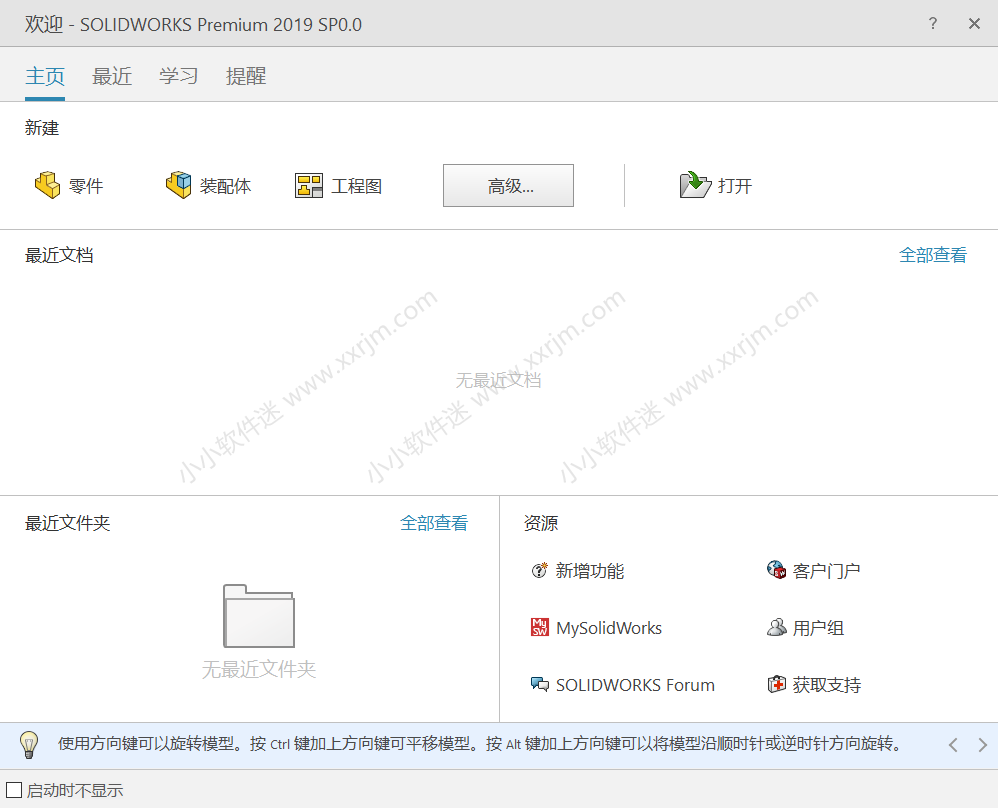This screenshot has width=998, height=808.
Task: Click the 无最近文件夹 placeholder text
Action: [x=259, y=669]
